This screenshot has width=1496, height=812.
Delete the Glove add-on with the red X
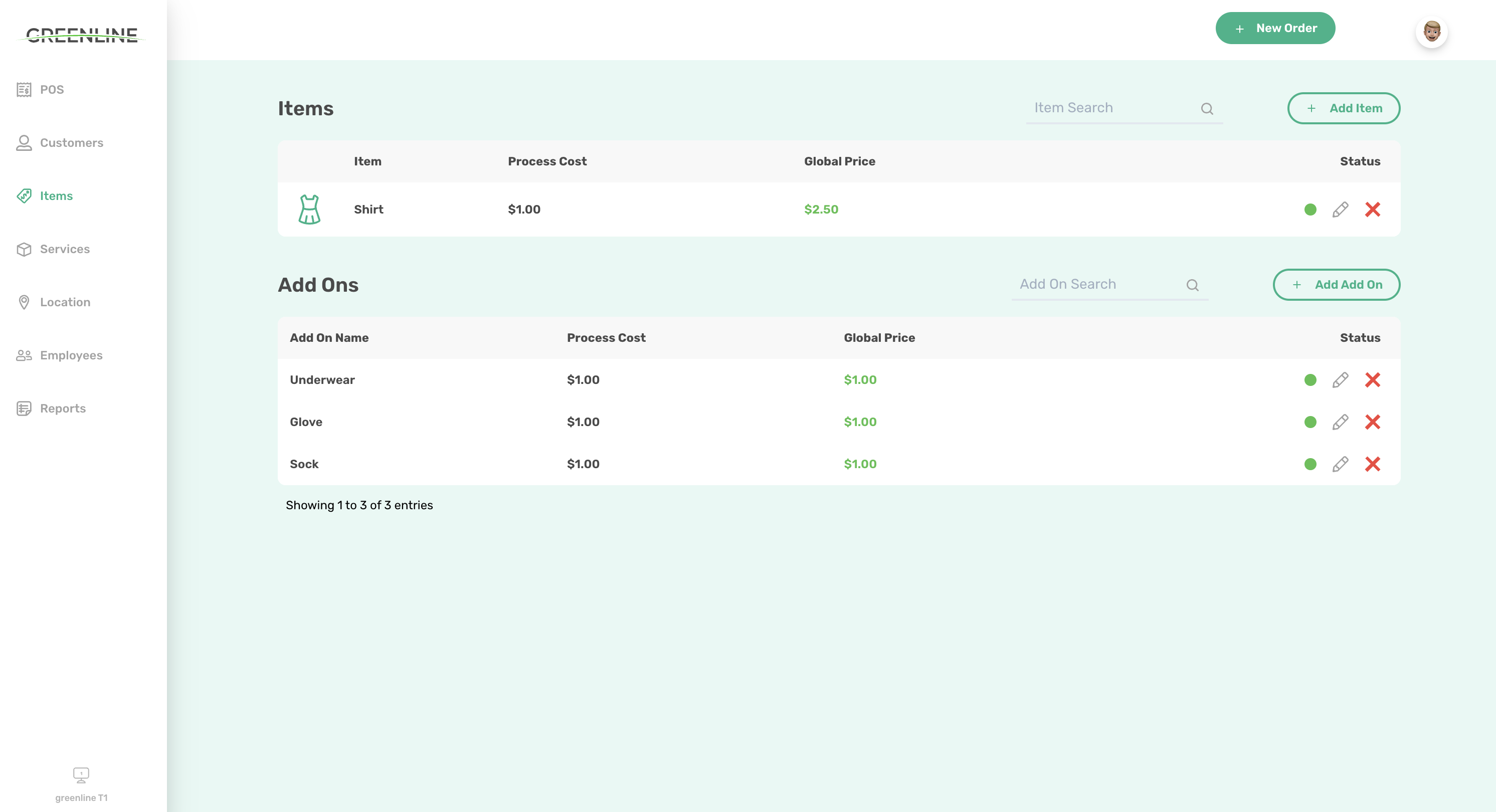pos(1373,422)
